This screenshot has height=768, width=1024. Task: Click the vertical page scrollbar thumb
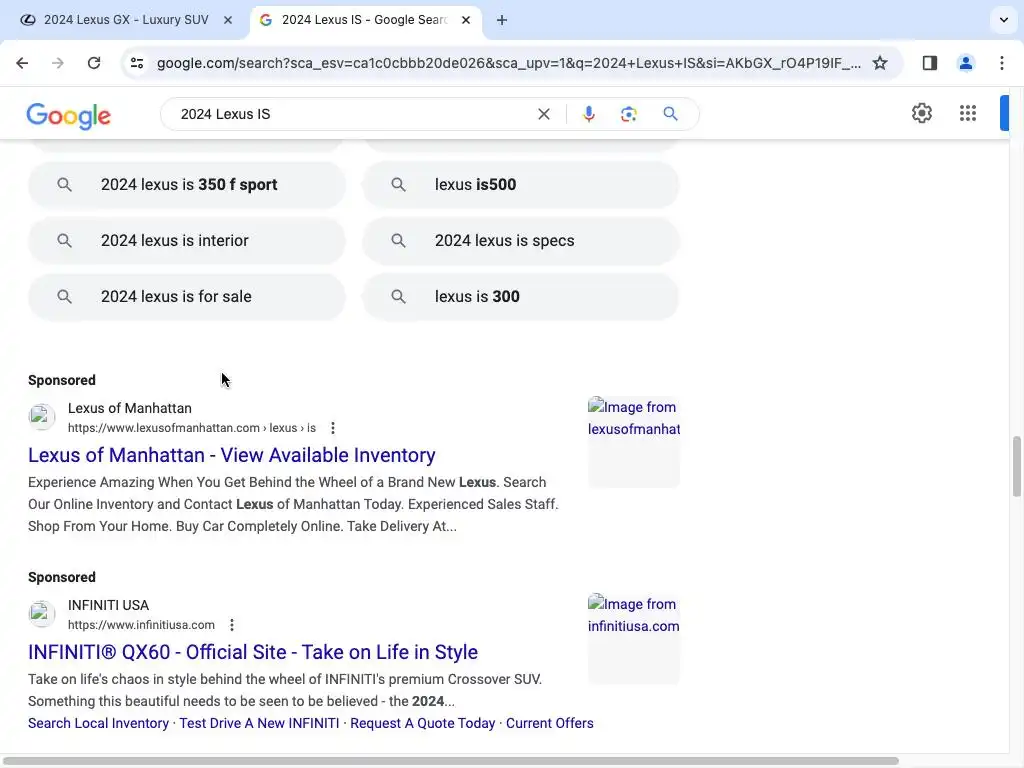click(1016, 467)
